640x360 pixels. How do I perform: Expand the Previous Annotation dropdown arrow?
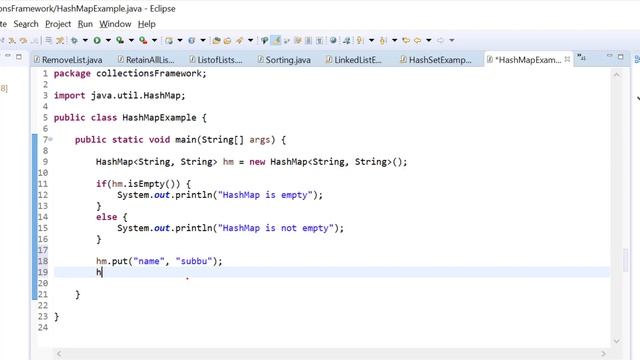pyautogui.click(x=394, y=40)
